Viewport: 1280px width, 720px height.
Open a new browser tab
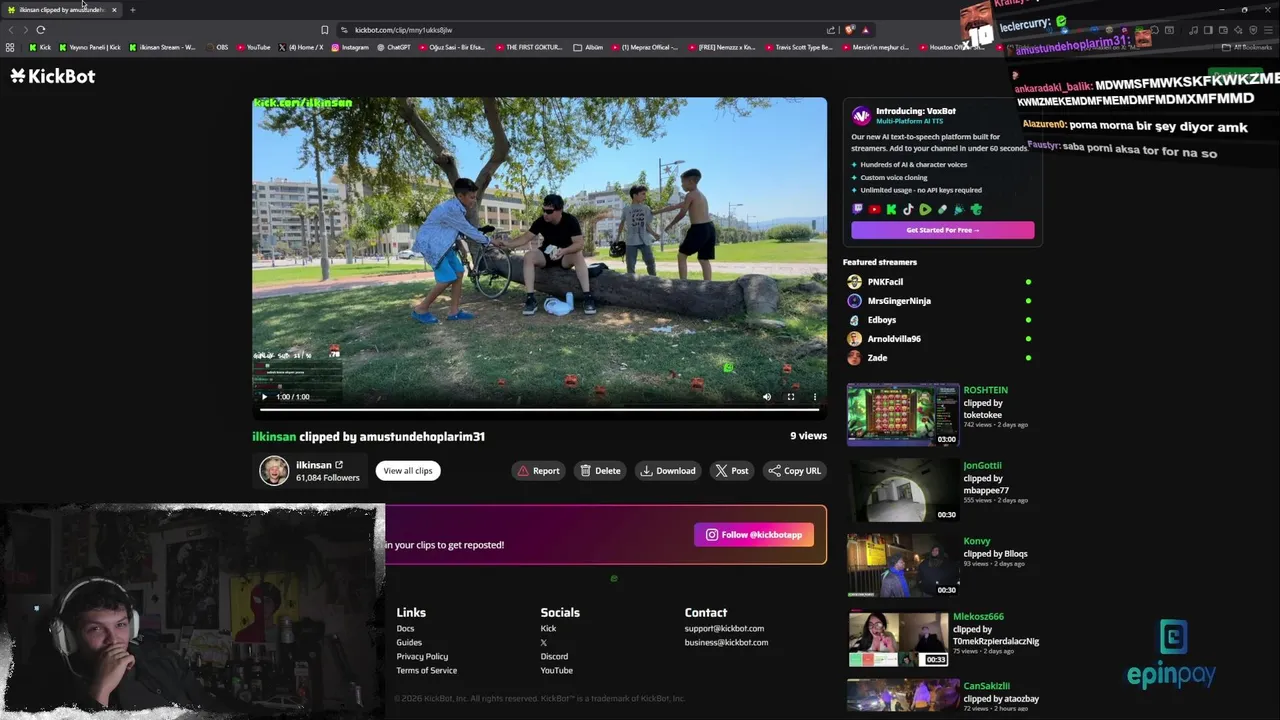tap(132, 10)
